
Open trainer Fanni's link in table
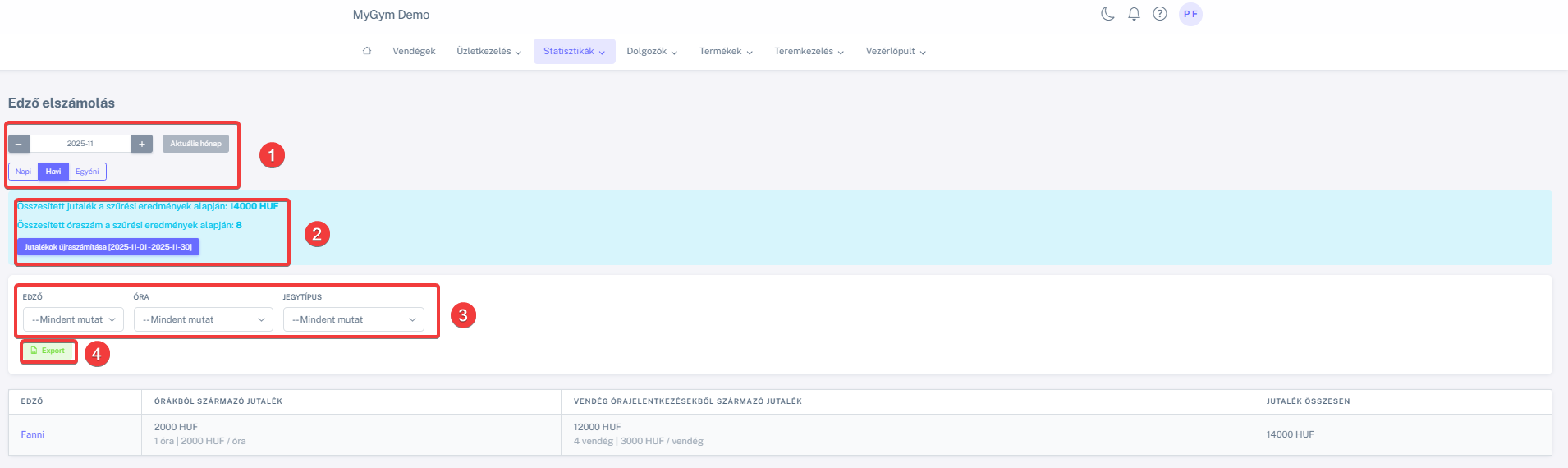(x=33, y=434)
